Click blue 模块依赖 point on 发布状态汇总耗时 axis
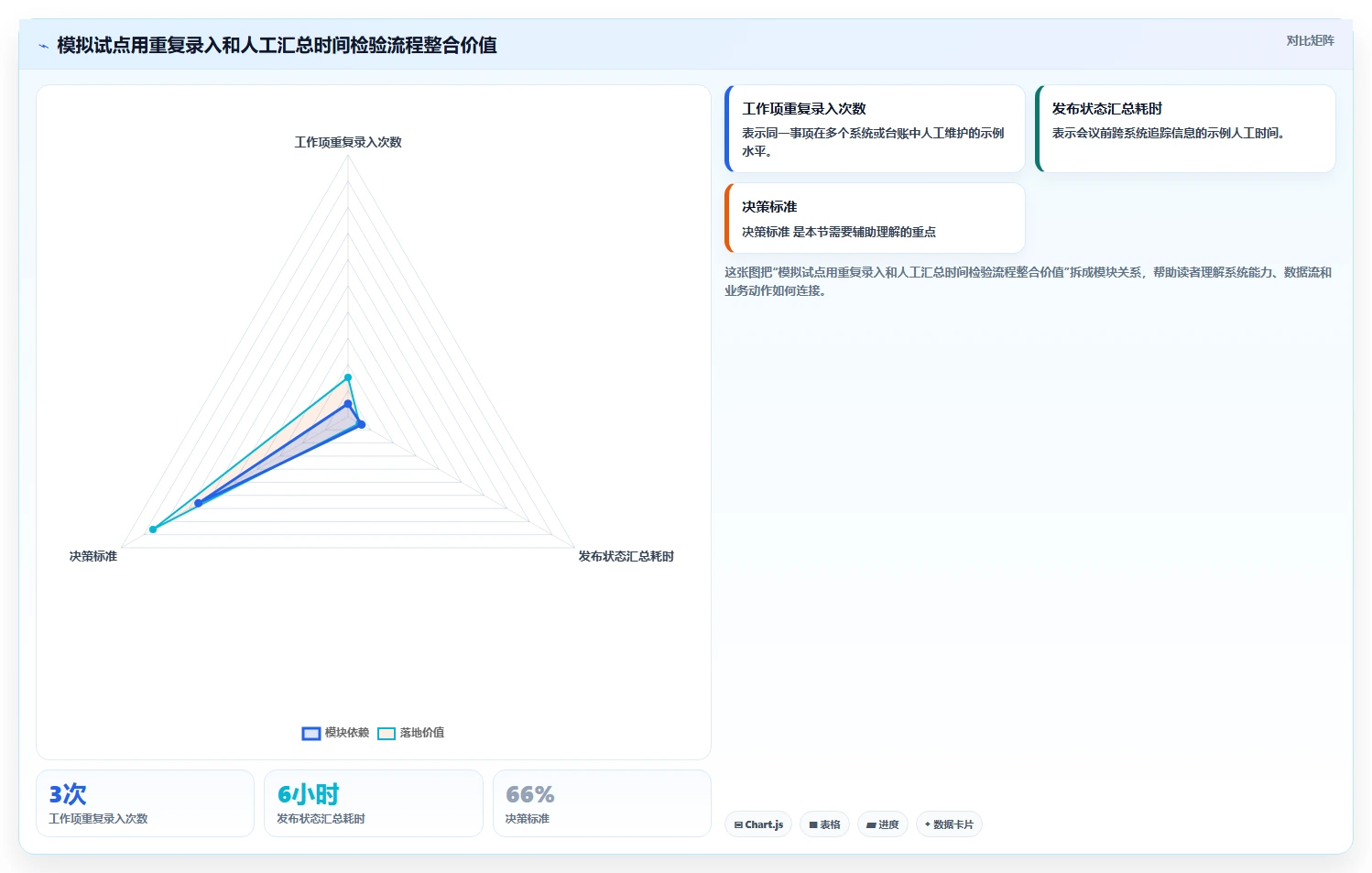Image resolution: width=1372 pixels, height=873 pixels. coord(361,424)
